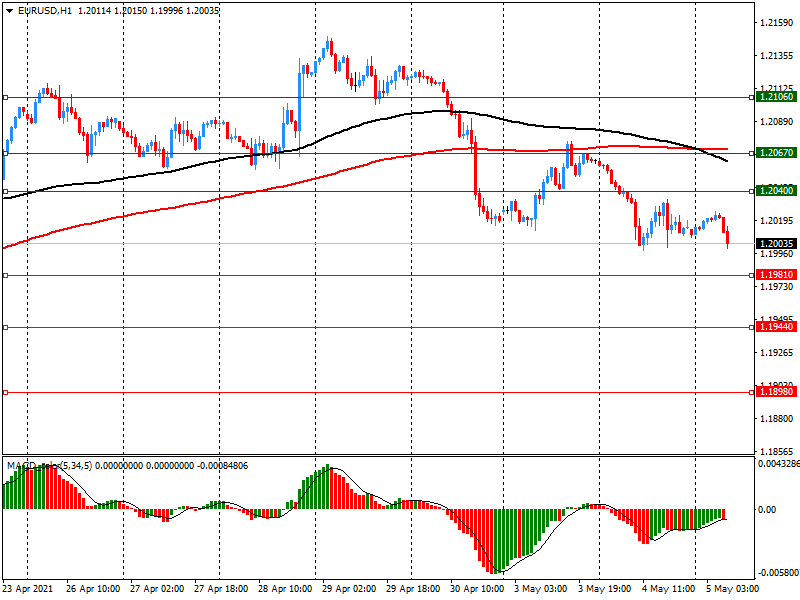This screenshot has height=600, width=800.
Task: Select left anchor square of 1.20400 line
Action: click(x=6, y=191)
